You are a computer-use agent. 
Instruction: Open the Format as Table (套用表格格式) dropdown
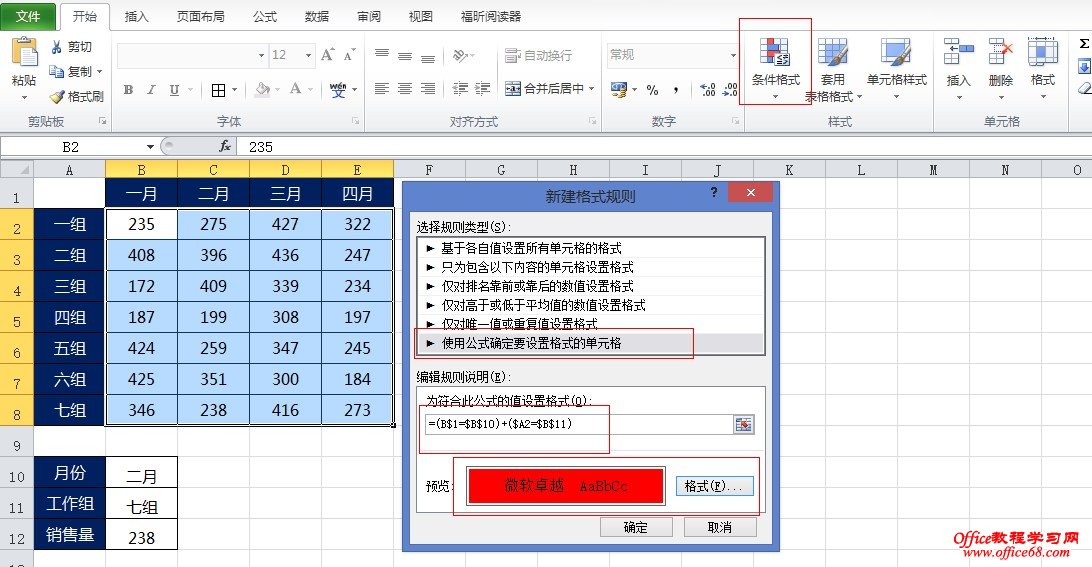(832, 70)
